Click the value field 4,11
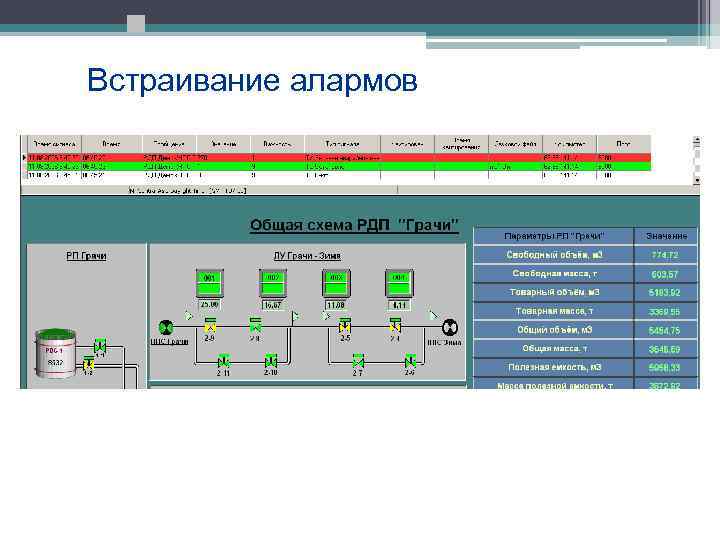This screenshot has width=720, height=540. pyautogui.click(x=399, y=305)
